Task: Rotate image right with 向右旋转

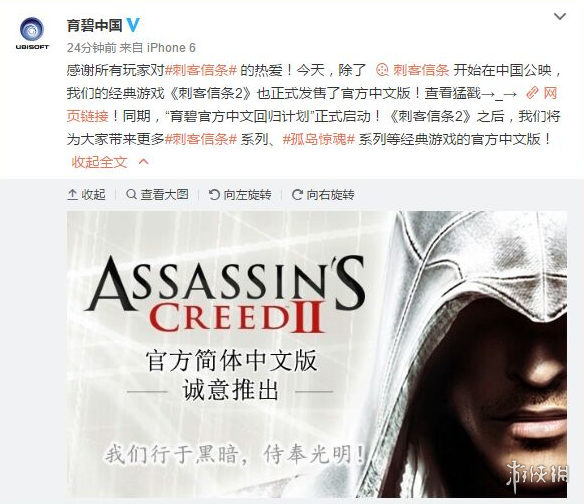Action: pos(323,194)
